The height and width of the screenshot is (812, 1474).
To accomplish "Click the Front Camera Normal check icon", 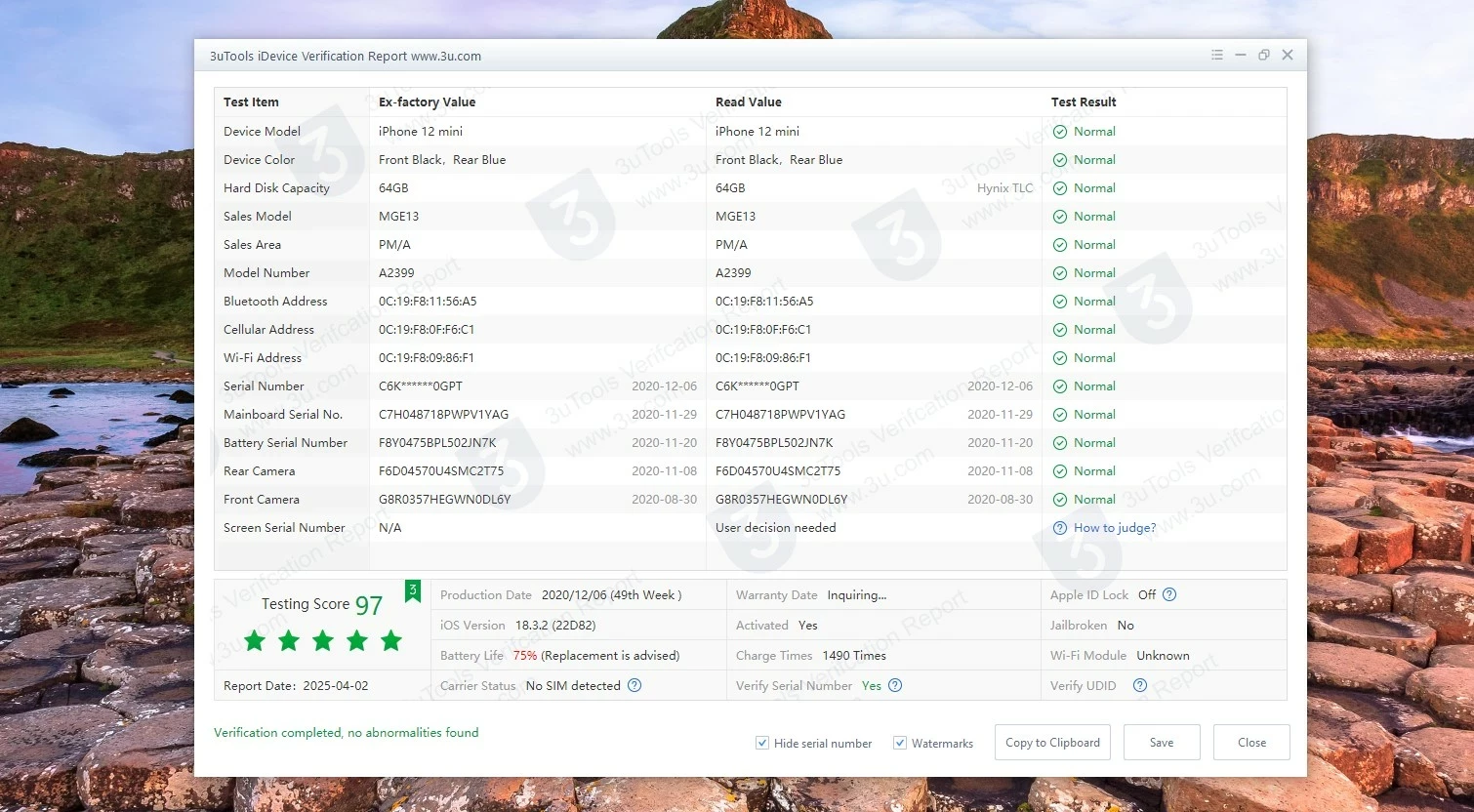I will coord(1060,500).
